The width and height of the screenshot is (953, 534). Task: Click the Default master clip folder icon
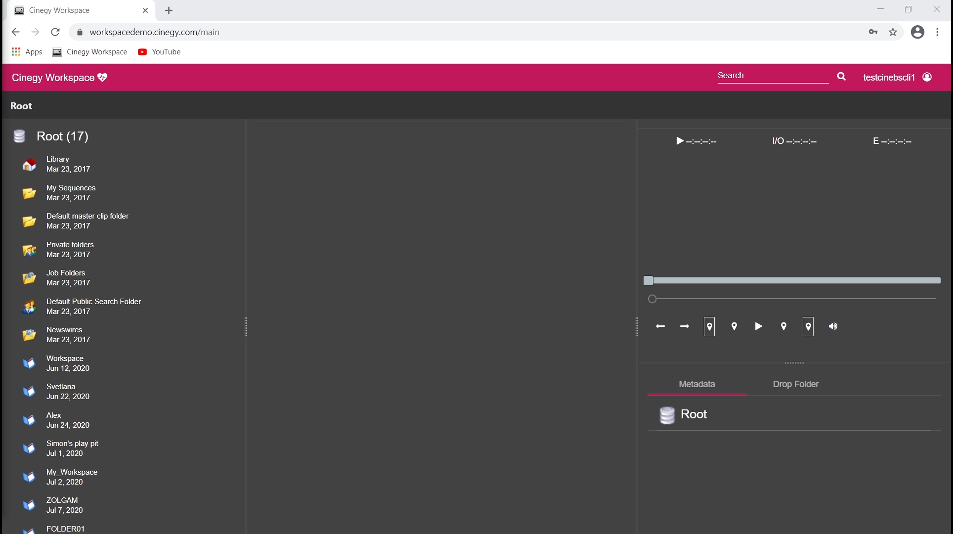[29, 221]
